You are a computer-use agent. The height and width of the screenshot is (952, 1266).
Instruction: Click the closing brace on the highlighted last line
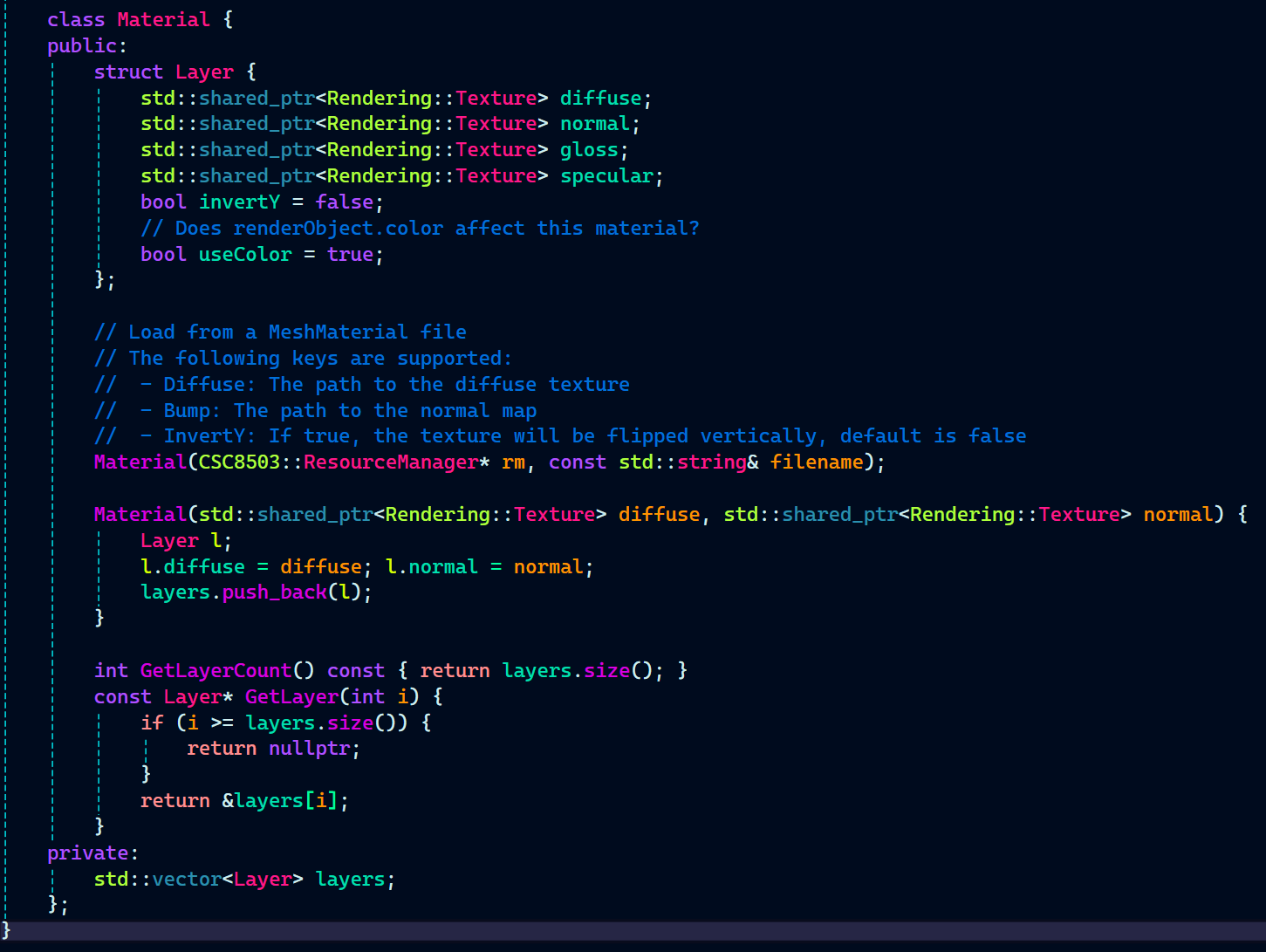click(7, 930)
